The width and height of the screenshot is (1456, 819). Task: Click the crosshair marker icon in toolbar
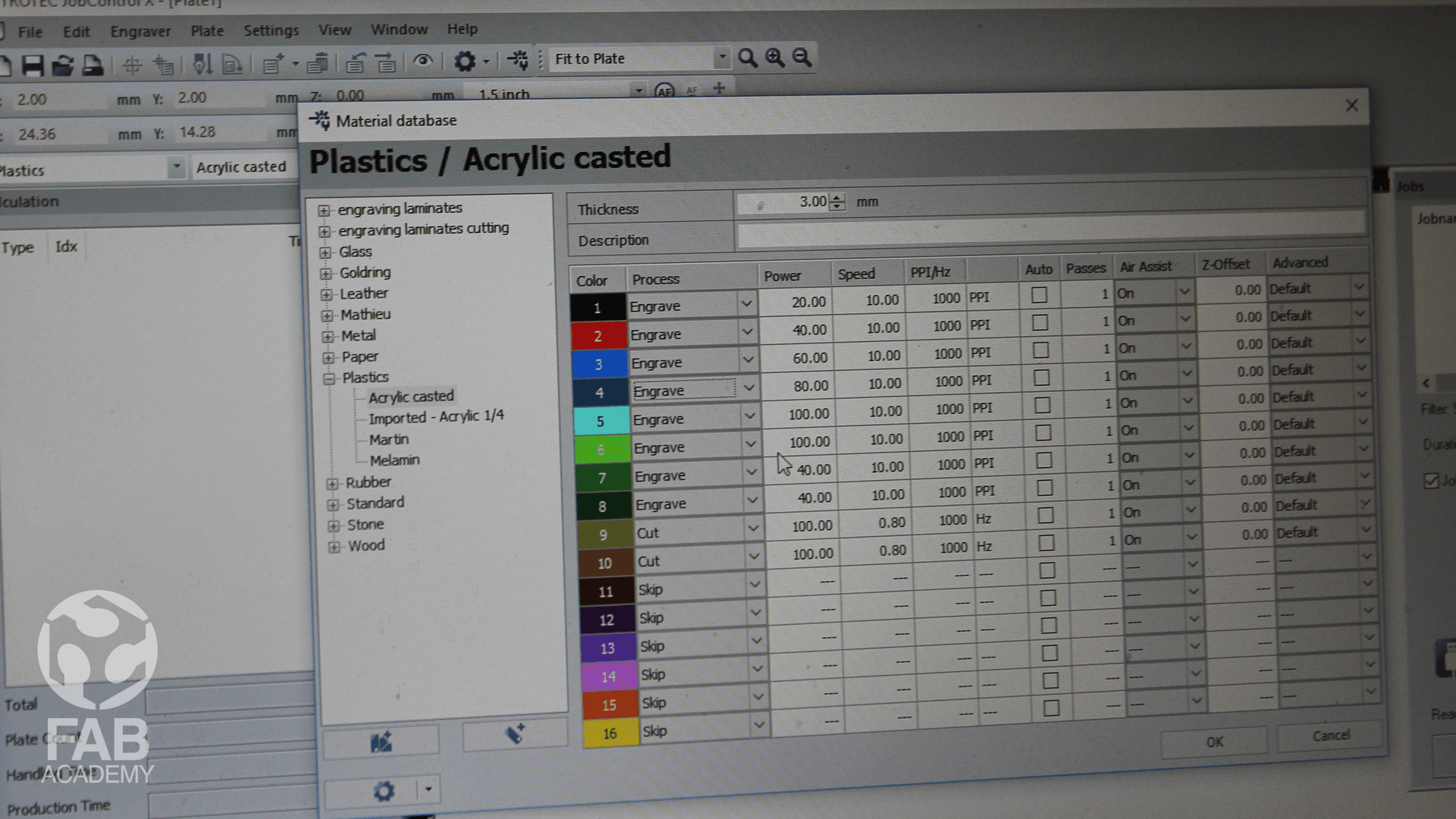132,65
